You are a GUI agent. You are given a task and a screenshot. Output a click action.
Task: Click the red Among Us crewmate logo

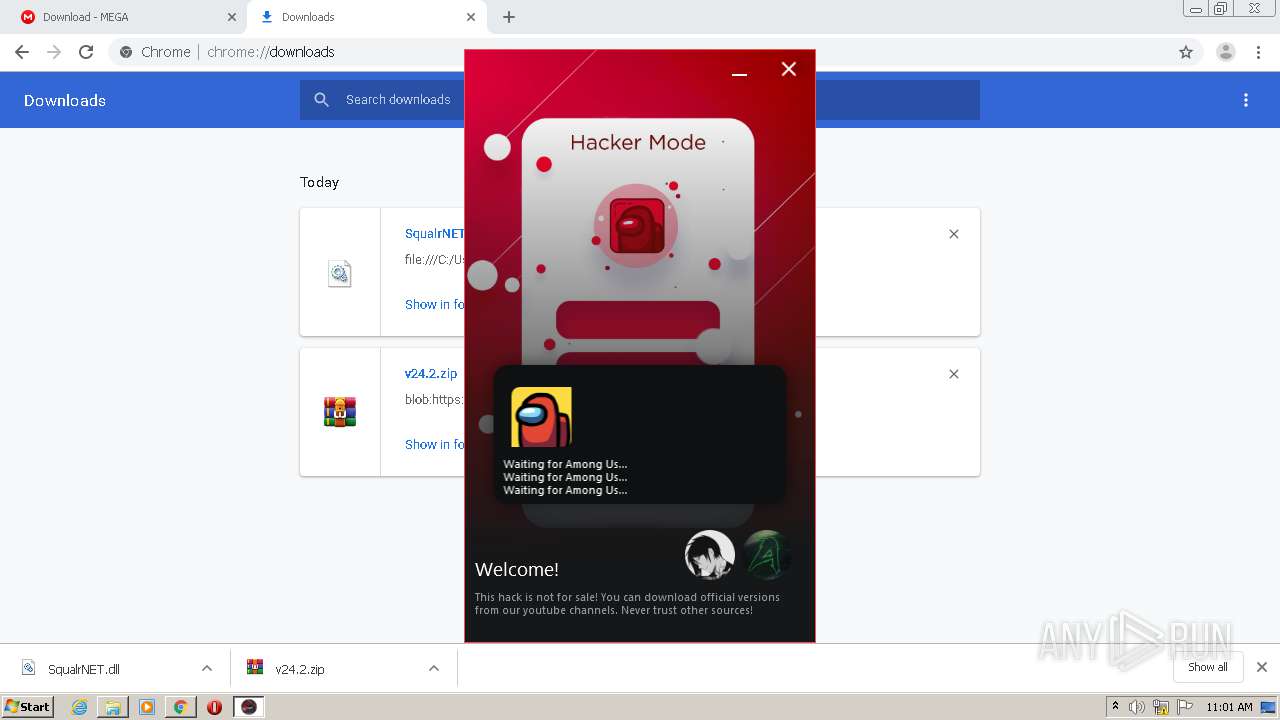pyautogui.click(x=636, y=225)
